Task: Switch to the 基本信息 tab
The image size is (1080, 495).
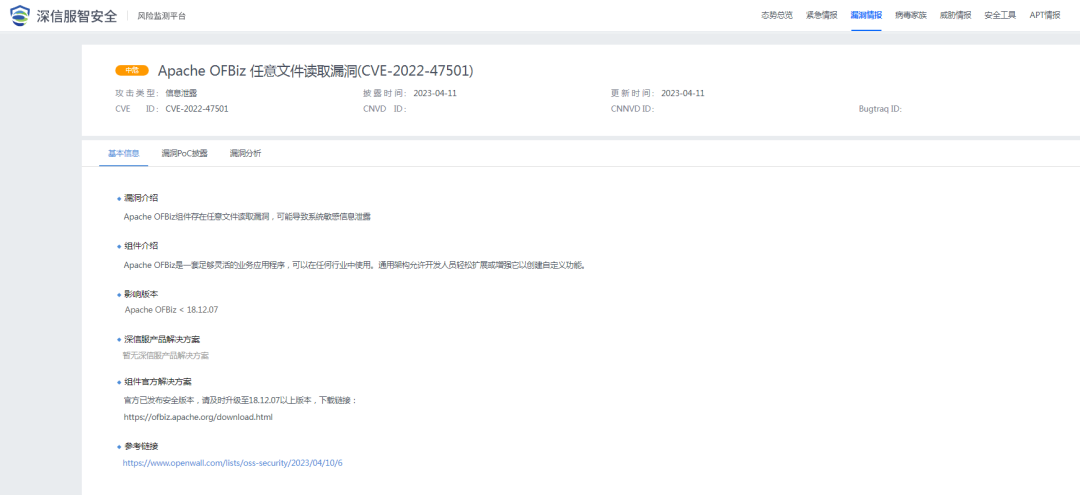Action: tap(124, 153)
